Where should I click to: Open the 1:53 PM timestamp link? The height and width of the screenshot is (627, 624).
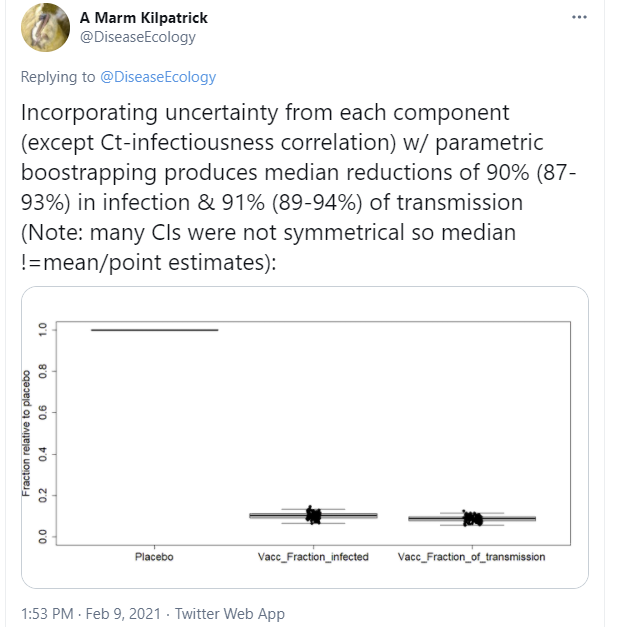pos(47,613)
